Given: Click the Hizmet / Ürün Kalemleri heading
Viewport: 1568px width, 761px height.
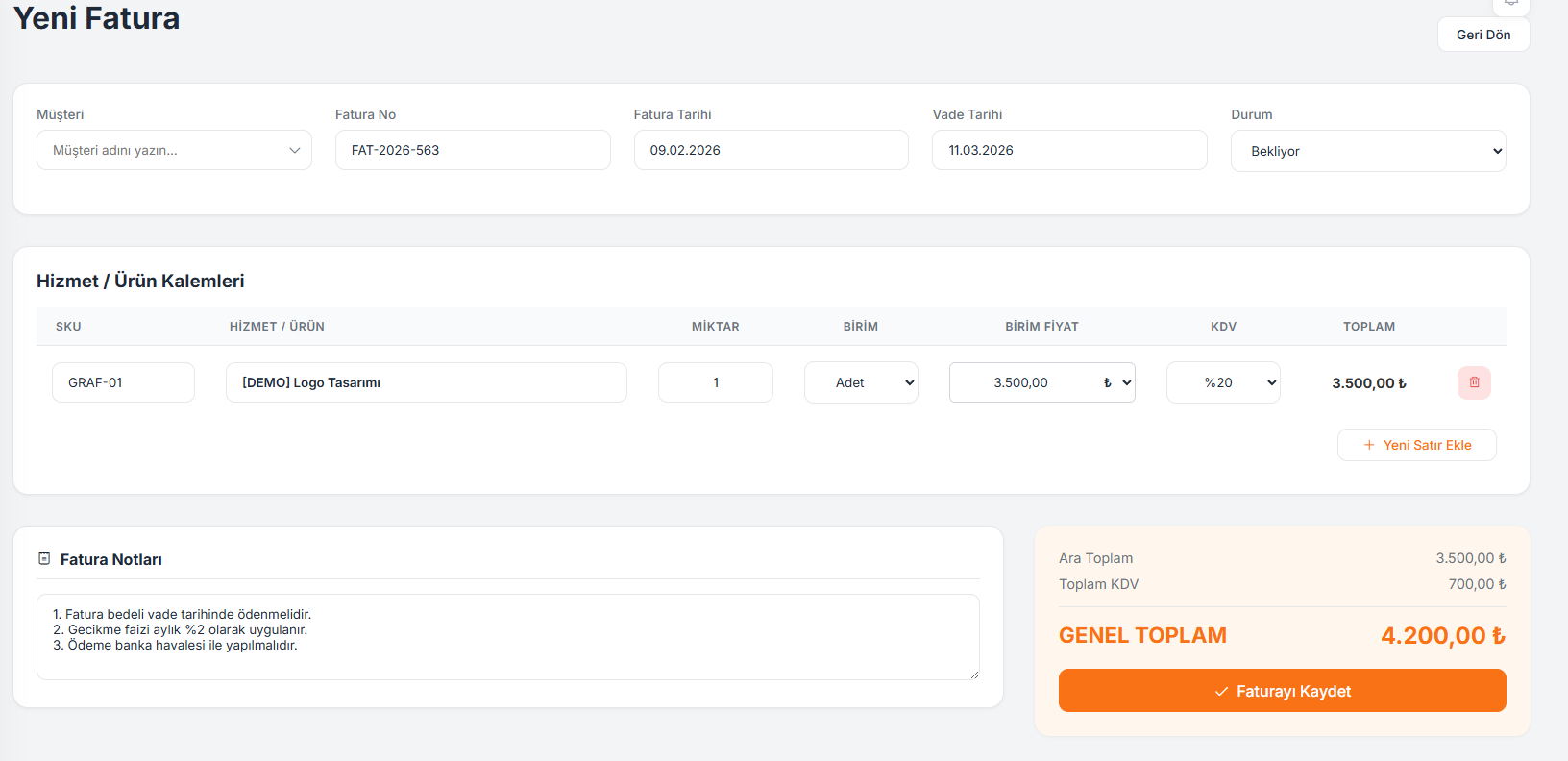Looking at the screenshot, I should pos(140,281).
